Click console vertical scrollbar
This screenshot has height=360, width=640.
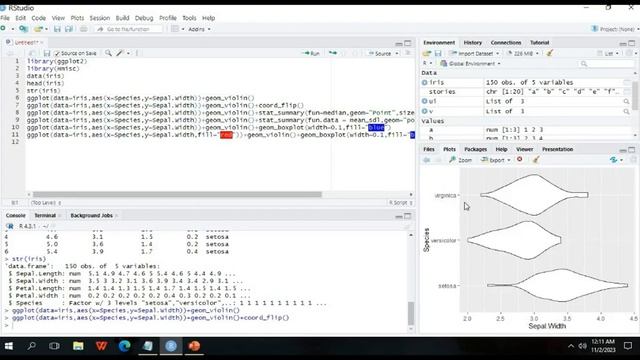pos(411,313)
